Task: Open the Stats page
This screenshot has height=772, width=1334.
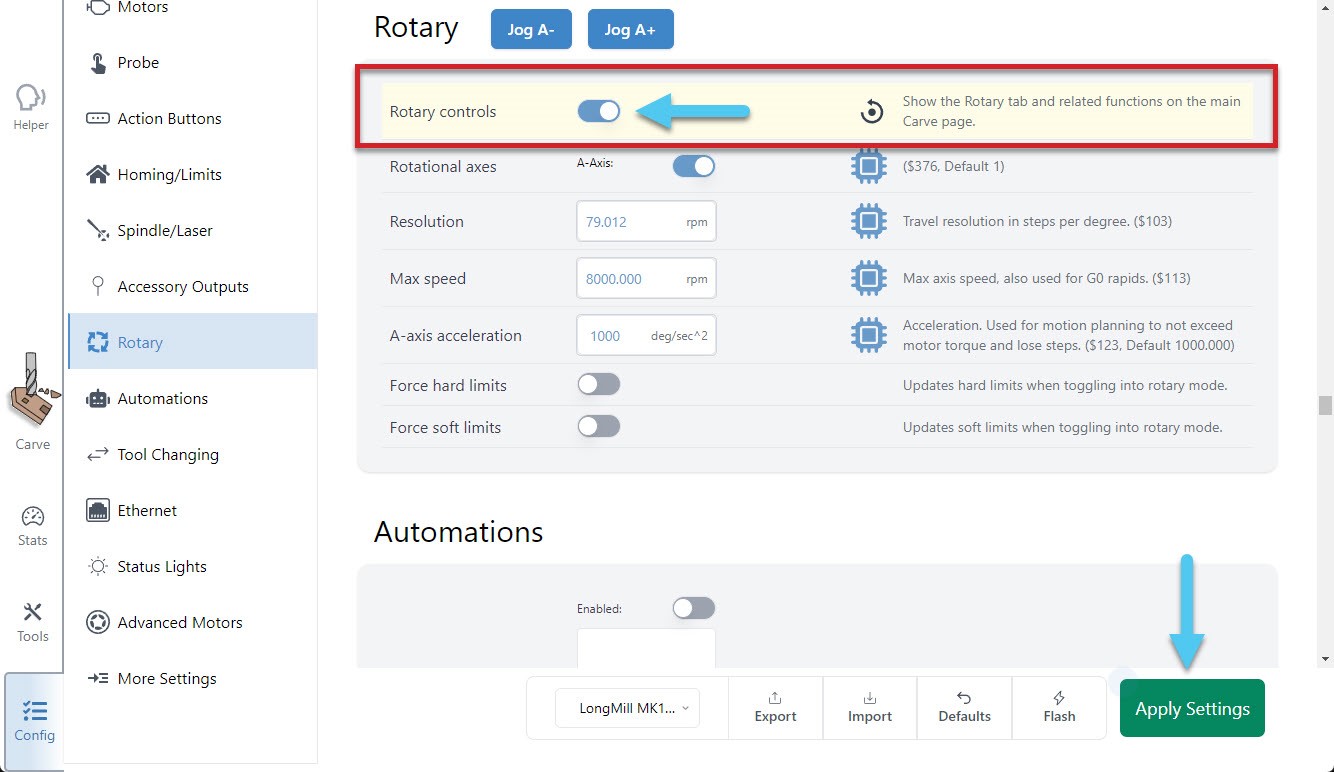Action: click(x=32, y=526)
